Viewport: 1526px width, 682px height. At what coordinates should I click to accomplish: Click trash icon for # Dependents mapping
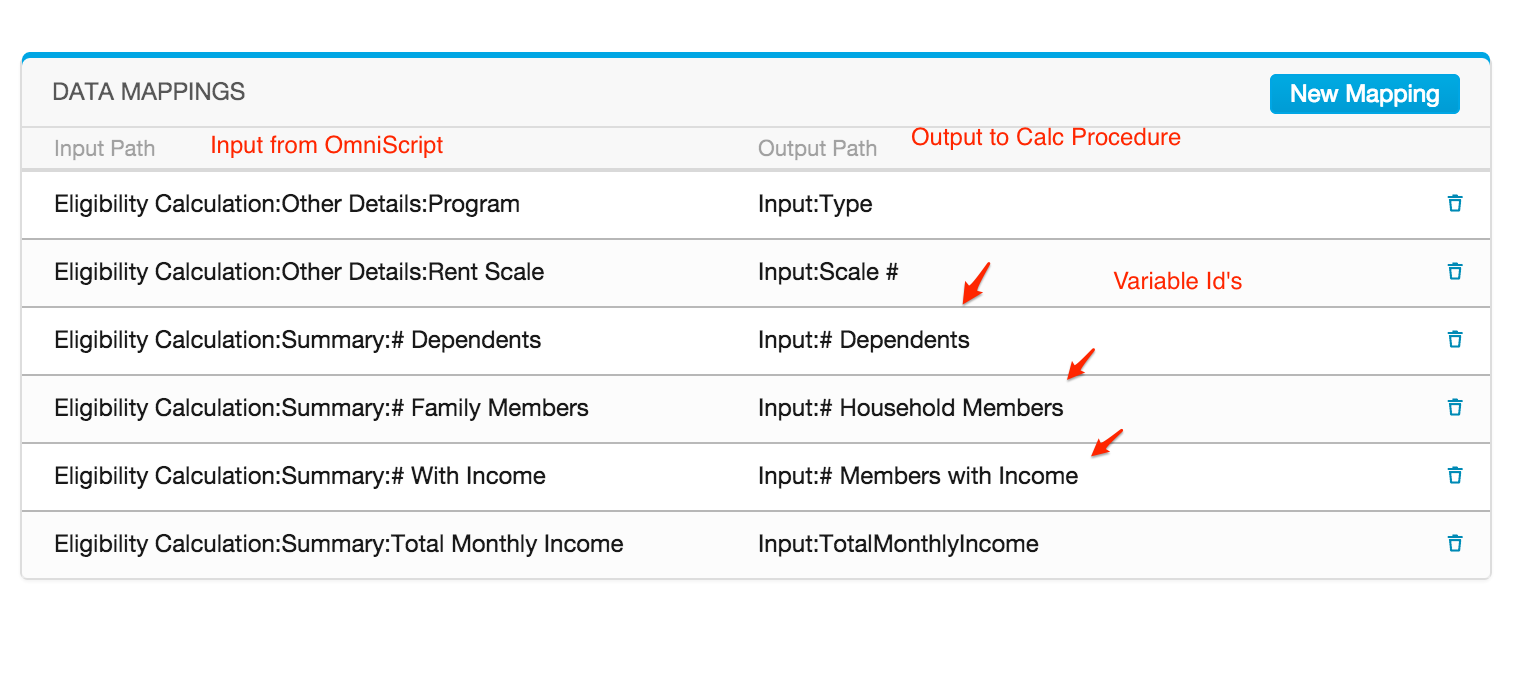pos(1455,340)
